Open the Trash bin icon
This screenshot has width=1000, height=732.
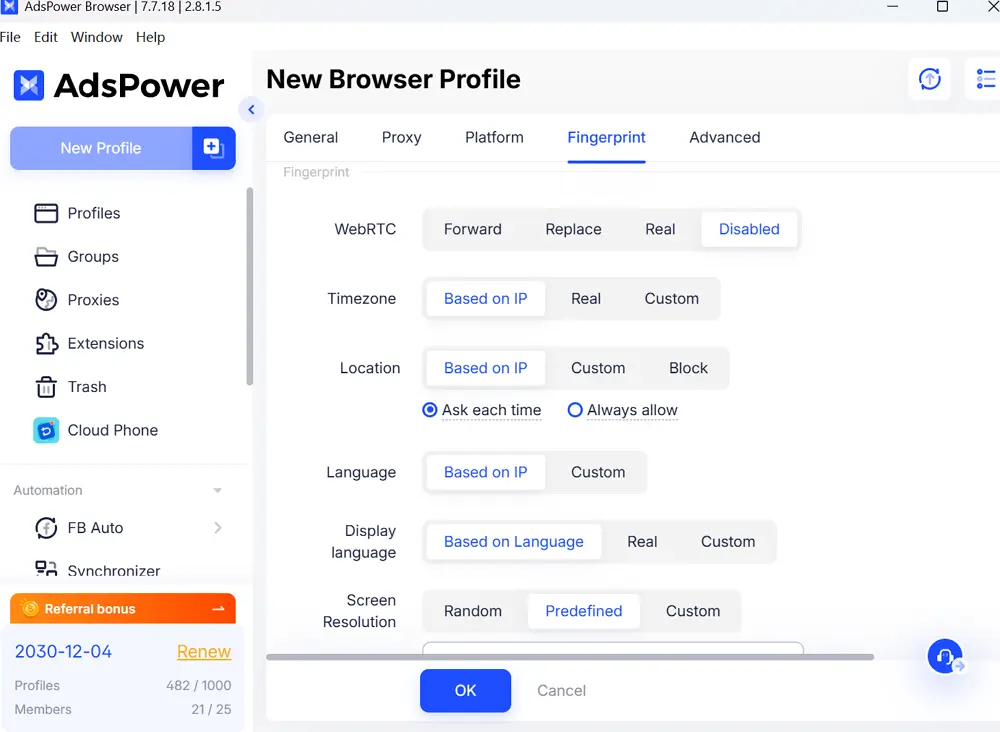pyautogui.click(x=46, y=387)
